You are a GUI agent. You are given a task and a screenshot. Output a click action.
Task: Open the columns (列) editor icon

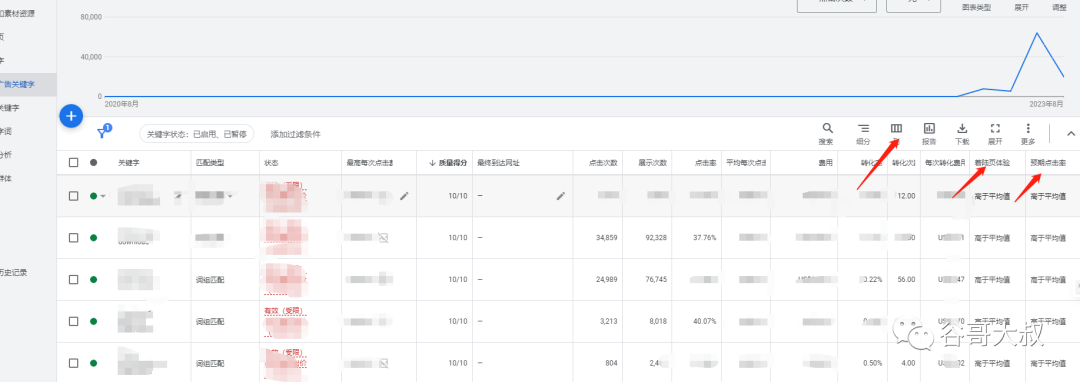coord(896,128)
